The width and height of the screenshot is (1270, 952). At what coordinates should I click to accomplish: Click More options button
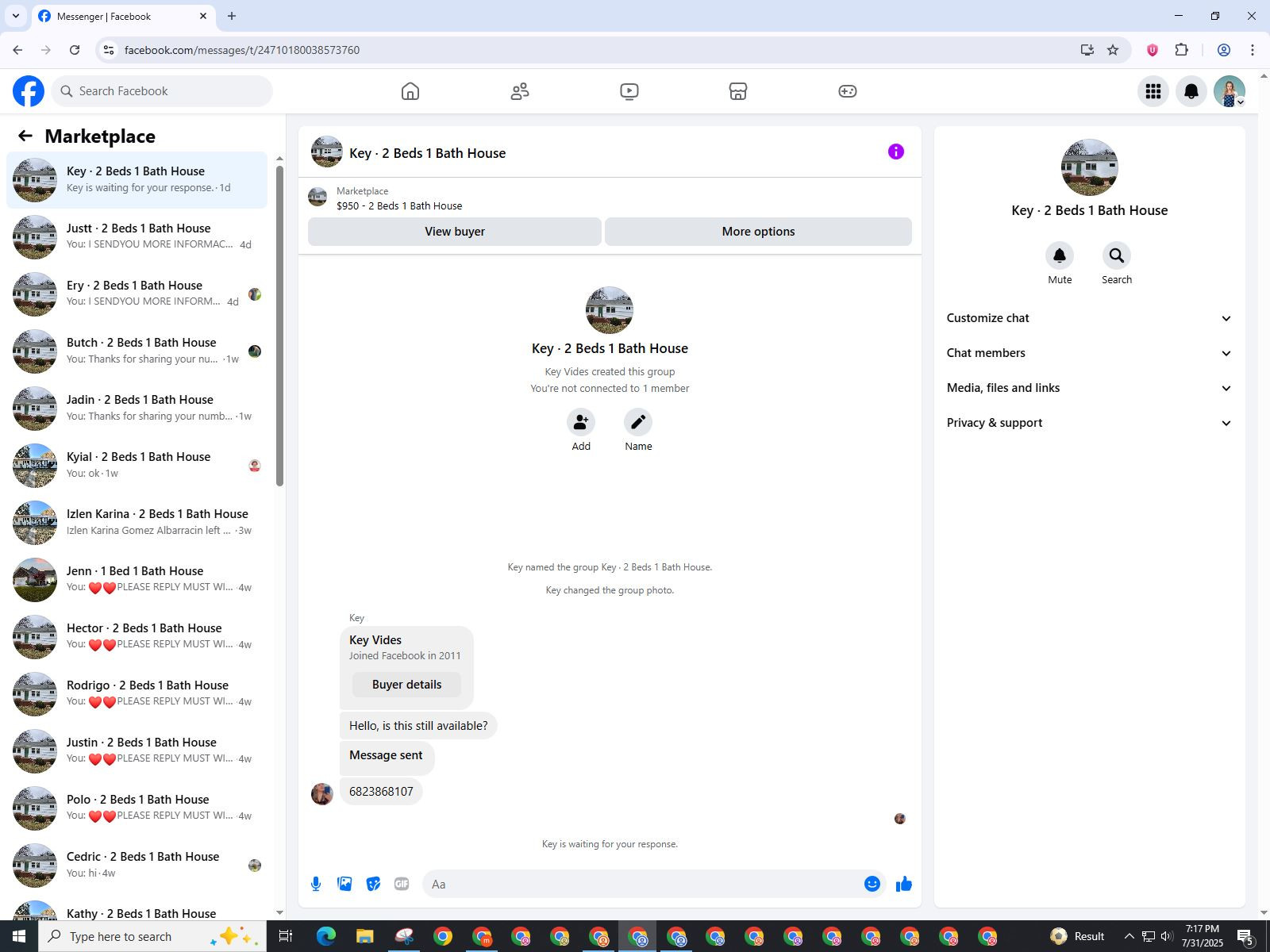tap(758, 232)
